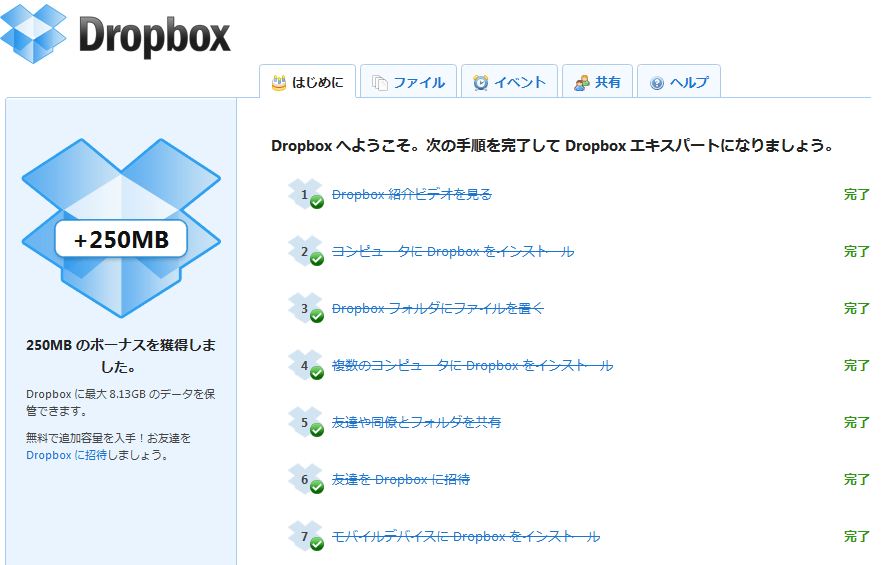The image size is (882, 565).
Task: Open link 友達を Dropbox に招待
Action: click(x=400, y=479)
